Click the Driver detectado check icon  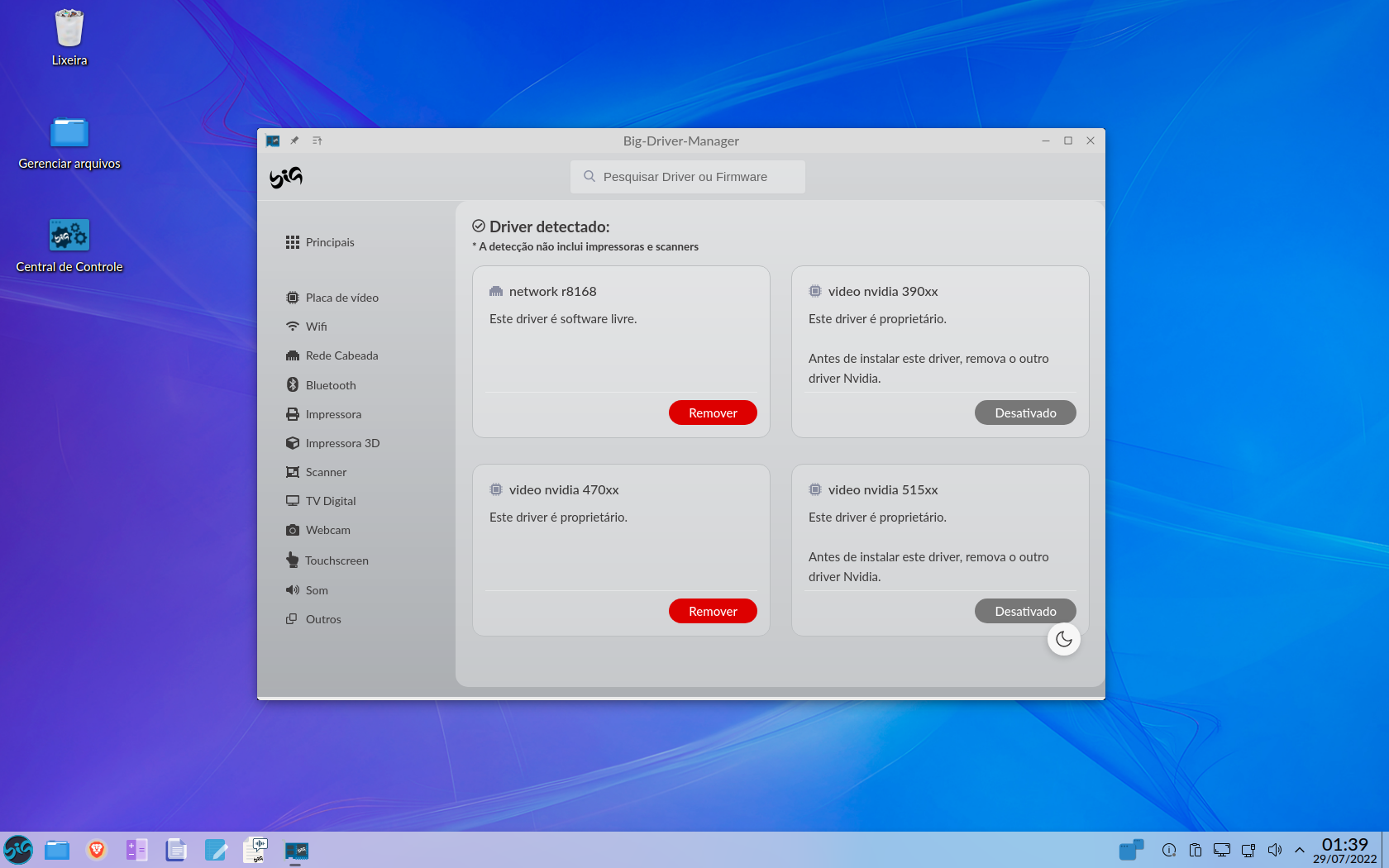pyautogui.click(x=479, y=226)
